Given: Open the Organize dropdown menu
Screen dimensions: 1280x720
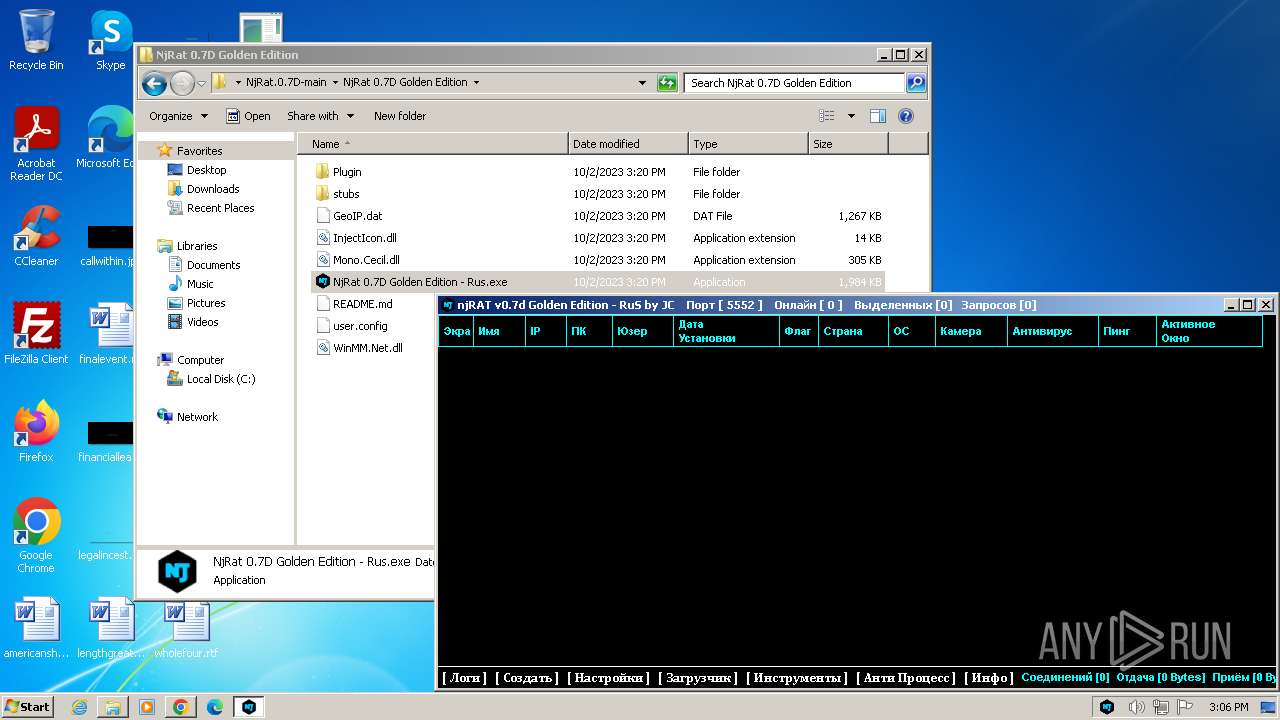Looking at the screenshot, I should [x=179, y=116].
